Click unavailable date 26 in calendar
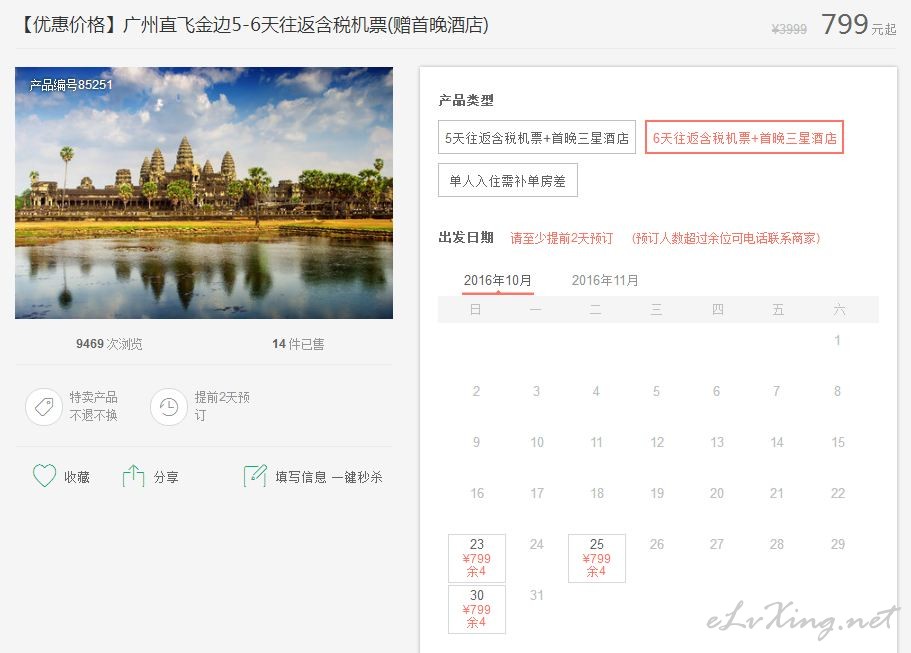This screenshot has height=653, width=911. click(657, 544)
